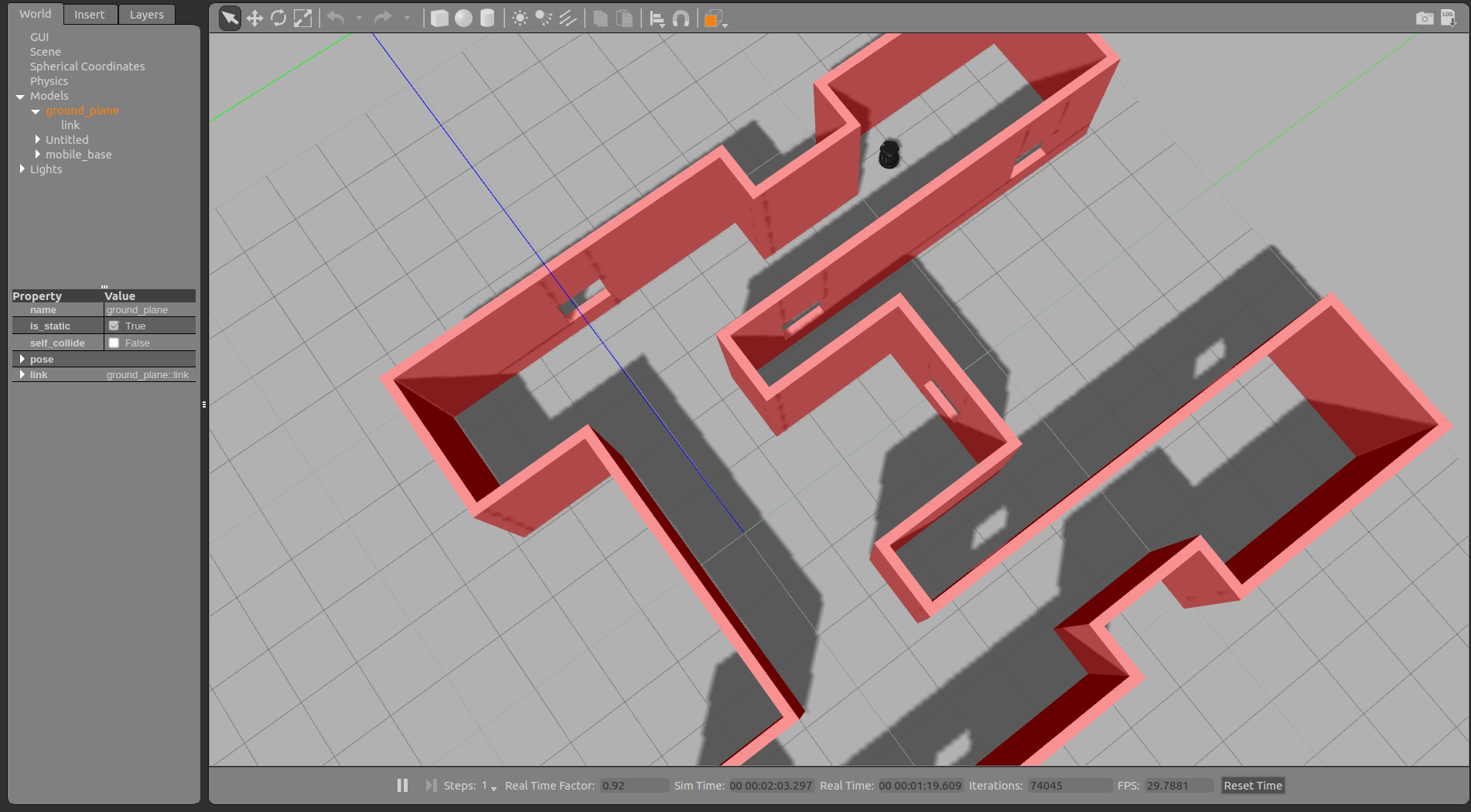
Task: Click the copy icon in toolbar
Action: (600, 19)
